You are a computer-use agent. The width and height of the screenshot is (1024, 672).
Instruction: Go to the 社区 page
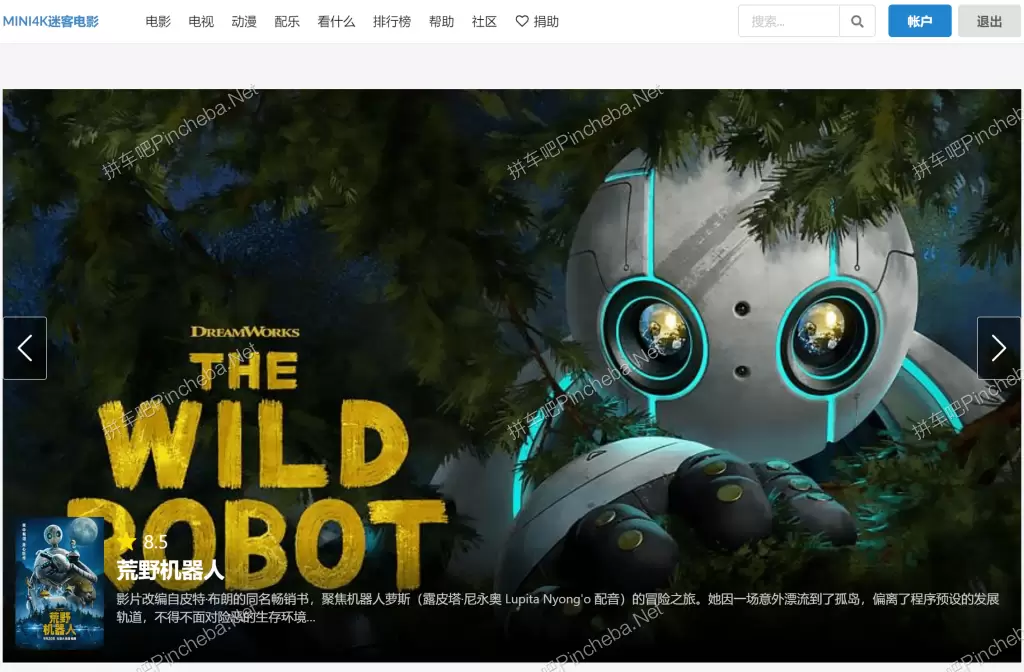pos(485,22)
